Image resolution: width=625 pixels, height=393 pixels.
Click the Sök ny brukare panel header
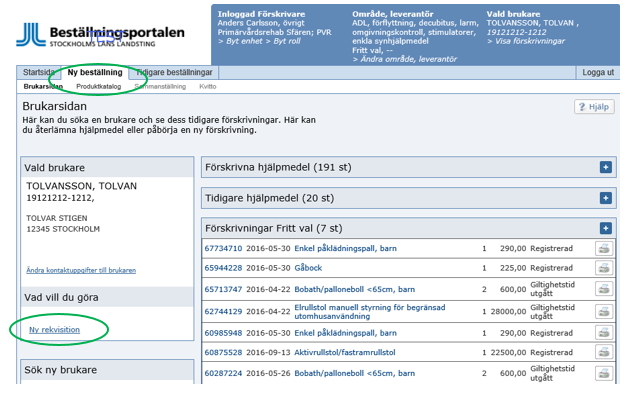[107, 370]
